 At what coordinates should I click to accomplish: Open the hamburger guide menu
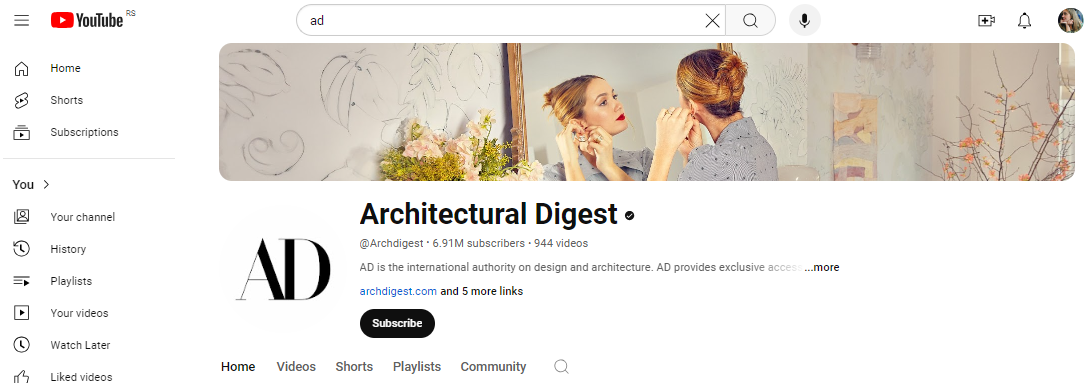pyautogui.click(x=22, y=20)
